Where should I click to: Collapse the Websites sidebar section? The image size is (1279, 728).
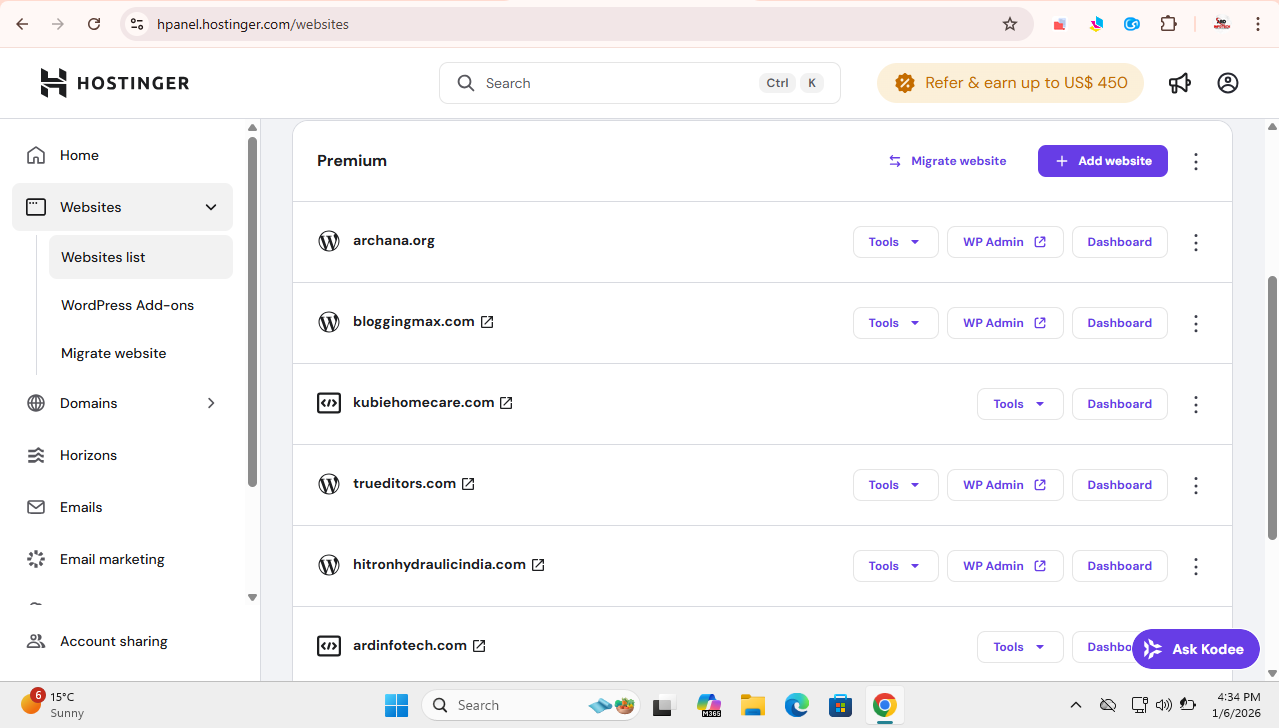[211, 207]
